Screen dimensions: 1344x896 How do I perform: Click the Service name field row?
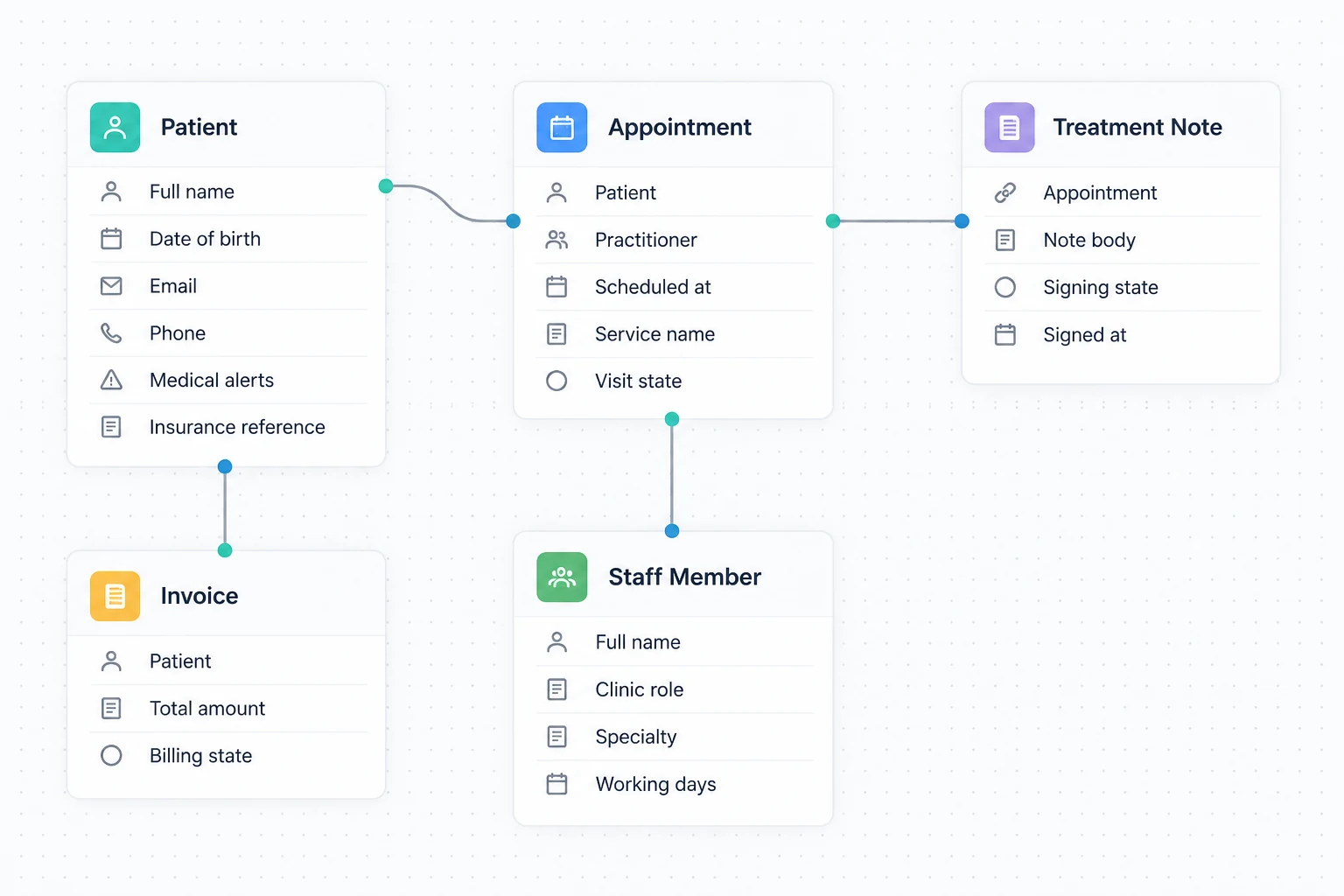(x=674, y=334)
